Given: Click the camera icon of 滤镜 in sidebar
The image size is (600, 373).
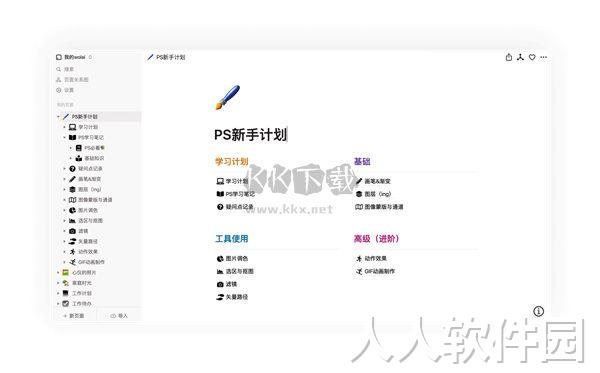Looking at the screenshot, I should [x=72, y=231].
